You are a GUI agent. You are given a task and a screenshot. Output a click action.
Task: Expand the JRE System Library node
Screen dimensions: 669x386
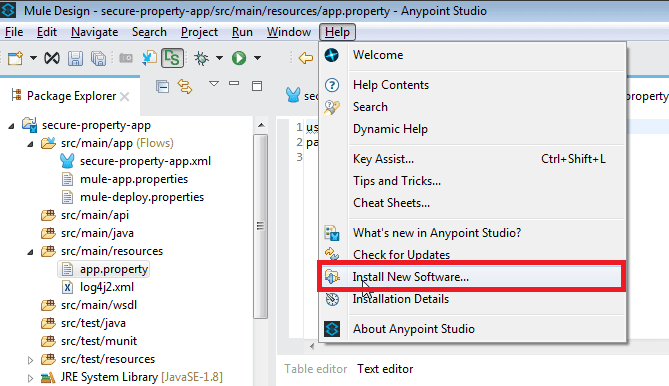(30, 378)
